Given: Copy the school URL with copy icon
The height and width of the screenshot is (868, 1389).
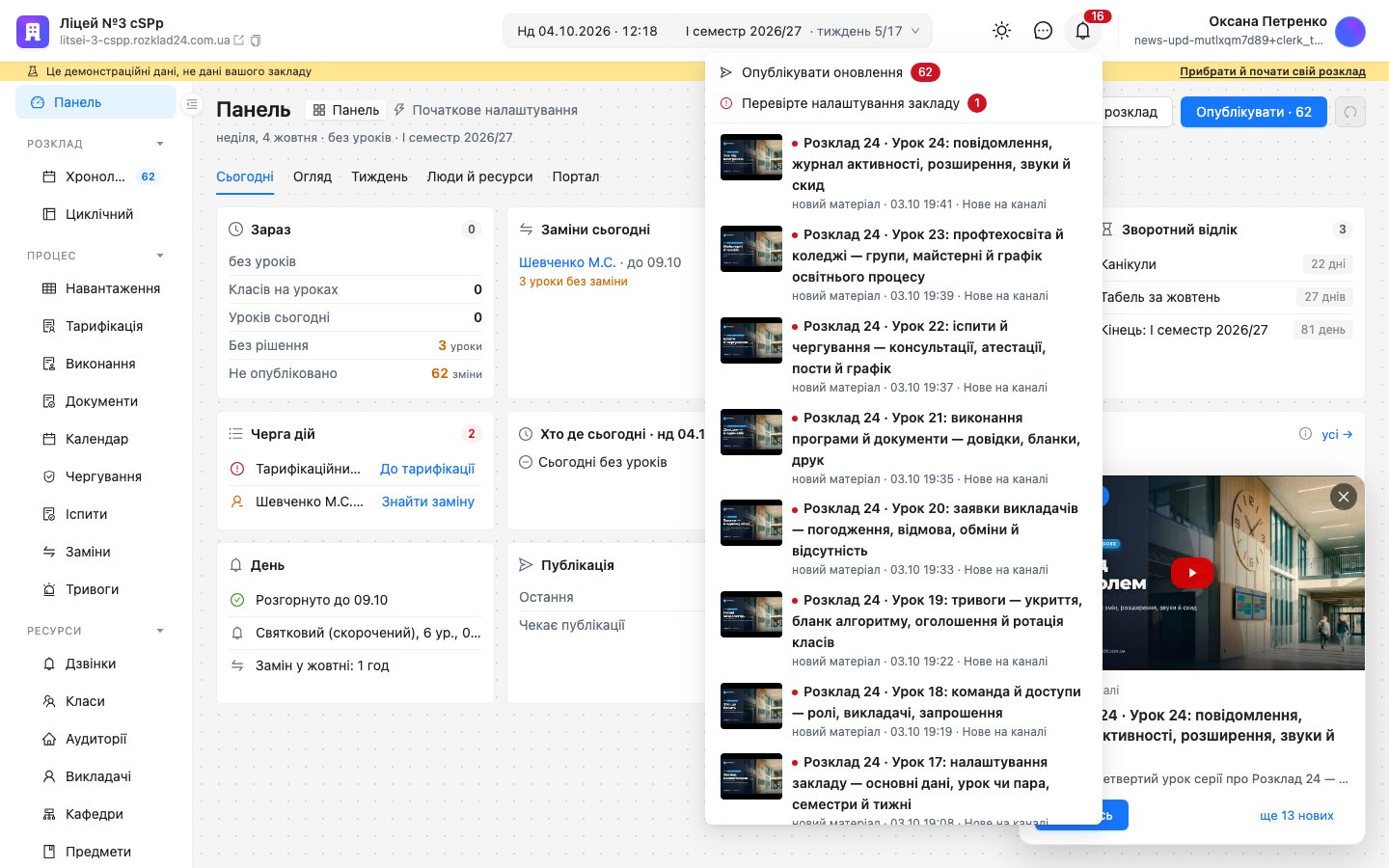Looking at the screenshot, I should tap(256, 41).
